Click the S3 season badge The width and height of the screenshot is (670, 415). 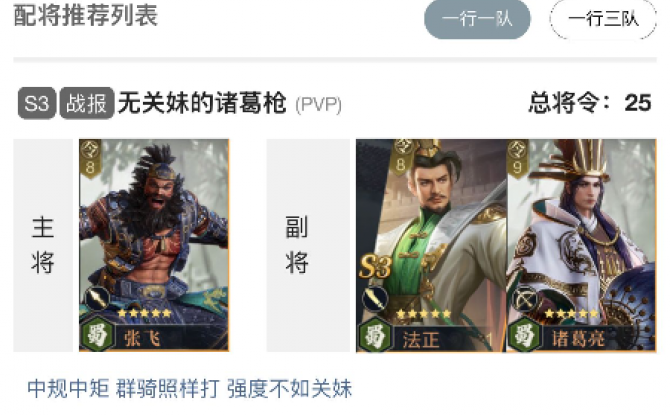point(37,103)
